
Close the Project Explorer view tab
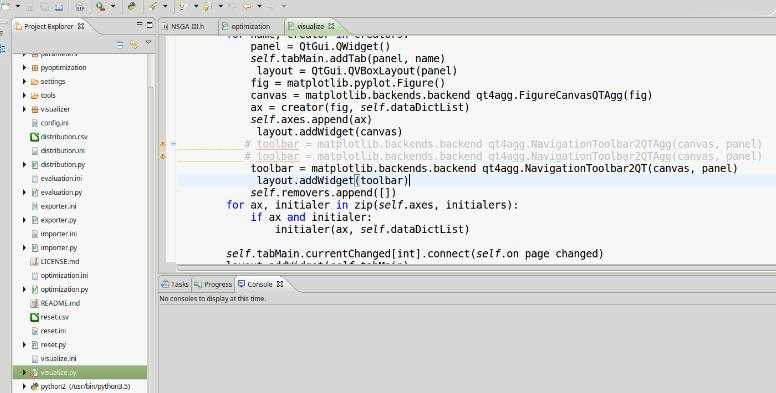[81, 26]
